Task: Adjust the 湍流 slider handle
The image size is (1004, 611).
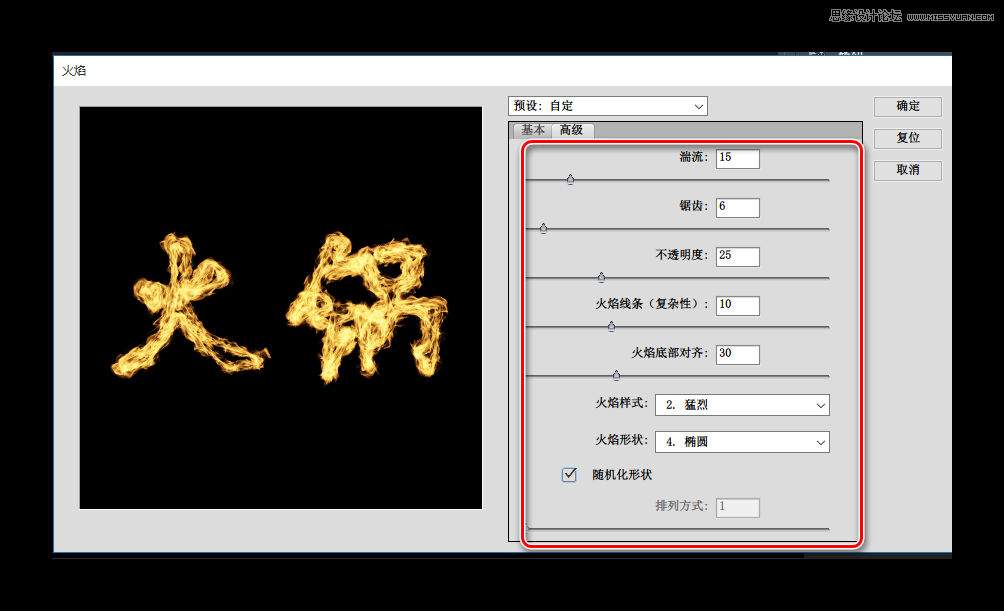Action: click(x=571, y=179)
